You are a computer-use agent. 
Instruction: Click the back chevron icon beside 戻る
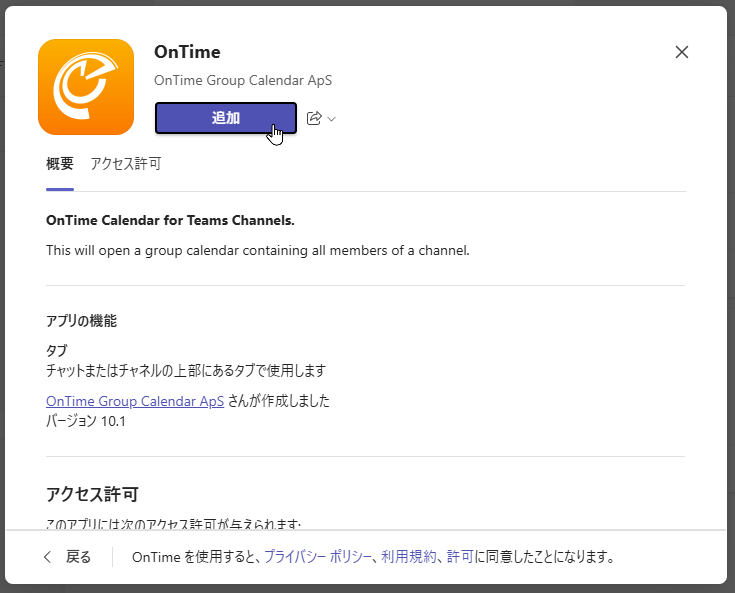pos(47,557)
